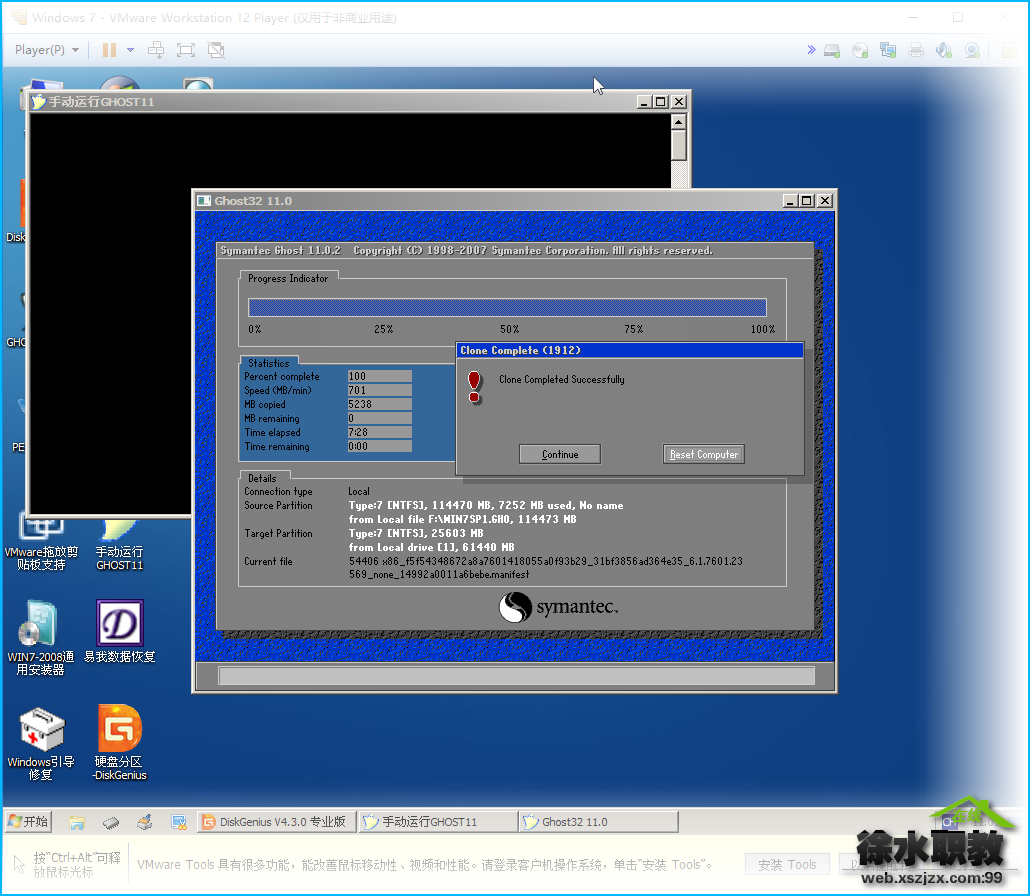Click the Connection type value Local

click(x=359, y=491)
